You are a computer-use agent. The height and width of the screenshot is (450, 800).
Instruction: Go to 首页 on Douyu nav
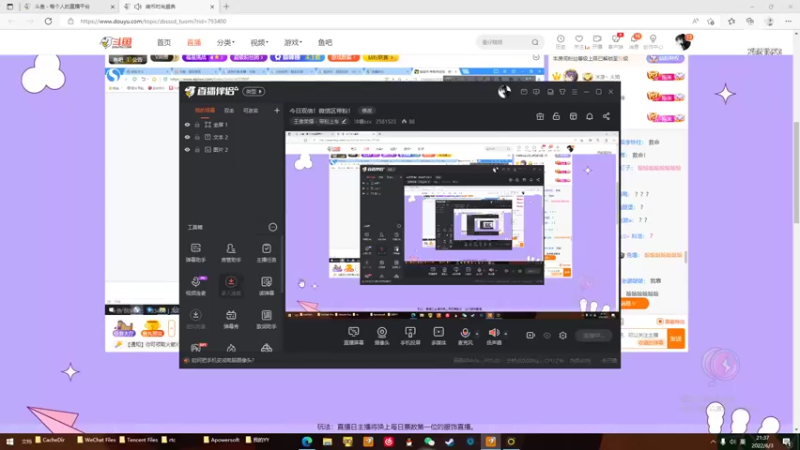click(164, 42)
